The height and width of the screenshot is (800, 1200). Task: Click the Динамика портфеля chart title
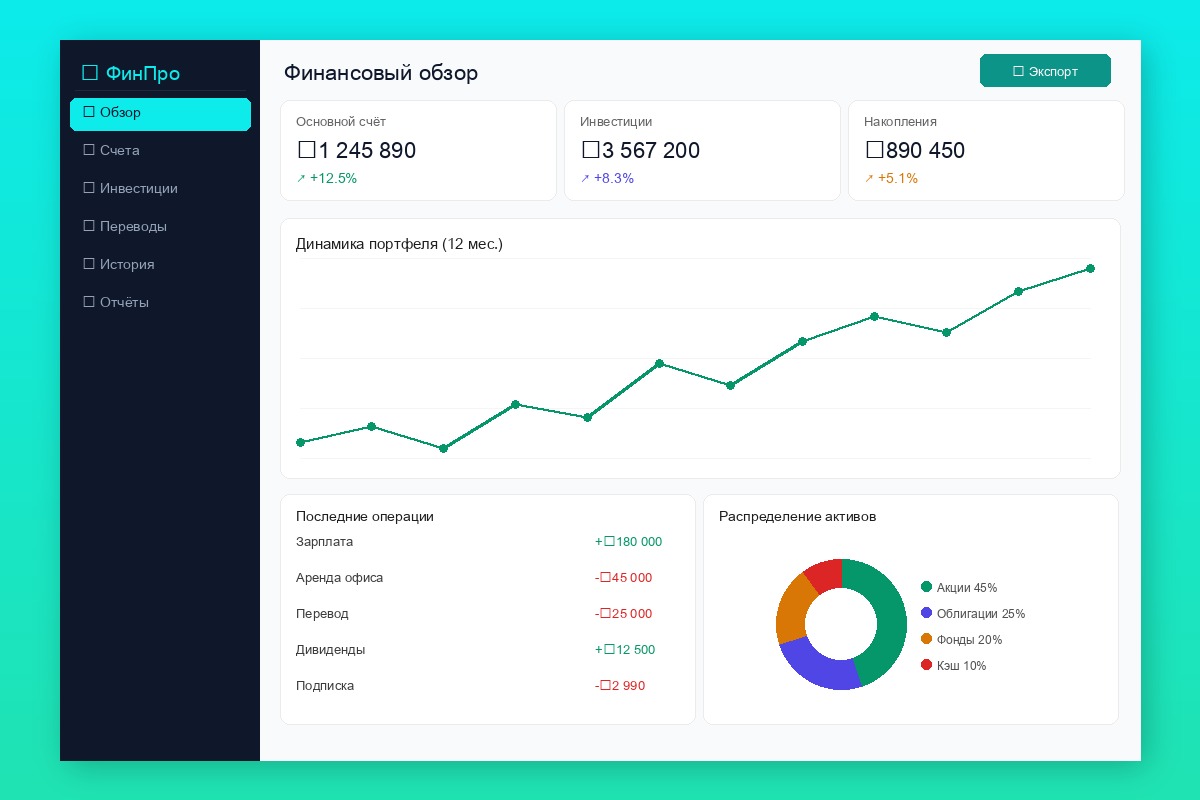(399, 244)
